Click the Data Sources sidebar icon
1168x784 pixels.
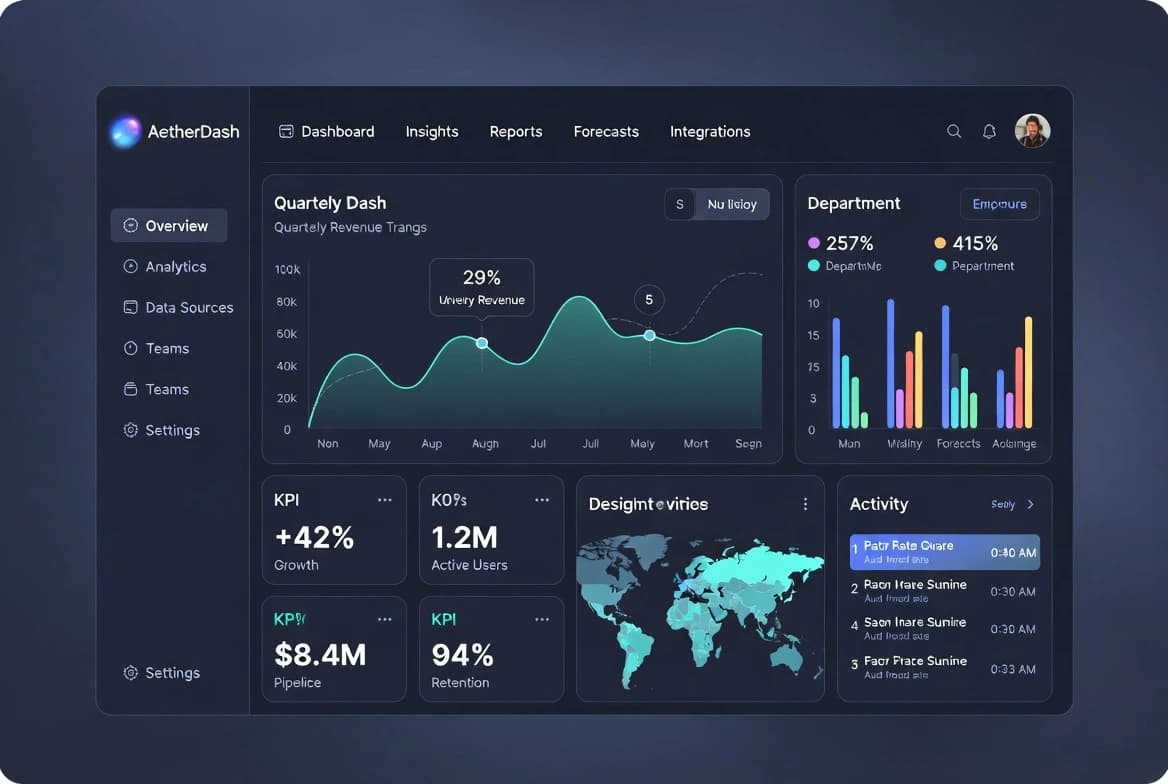130,307
